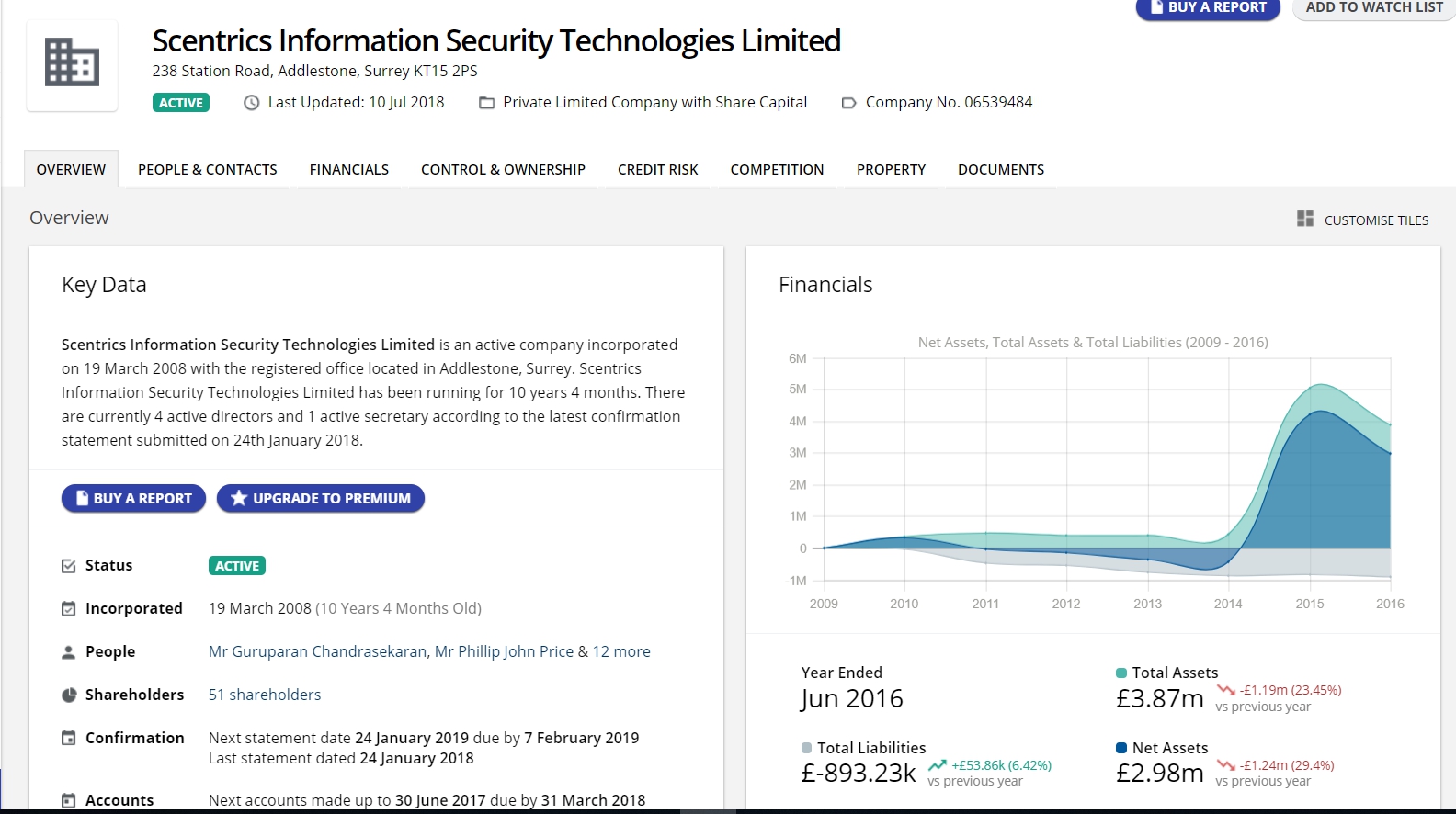The height and width of the screenshot is (814, 1456).
Task: Click the calendar icon next to Incorporated
Action: (68, 608)
